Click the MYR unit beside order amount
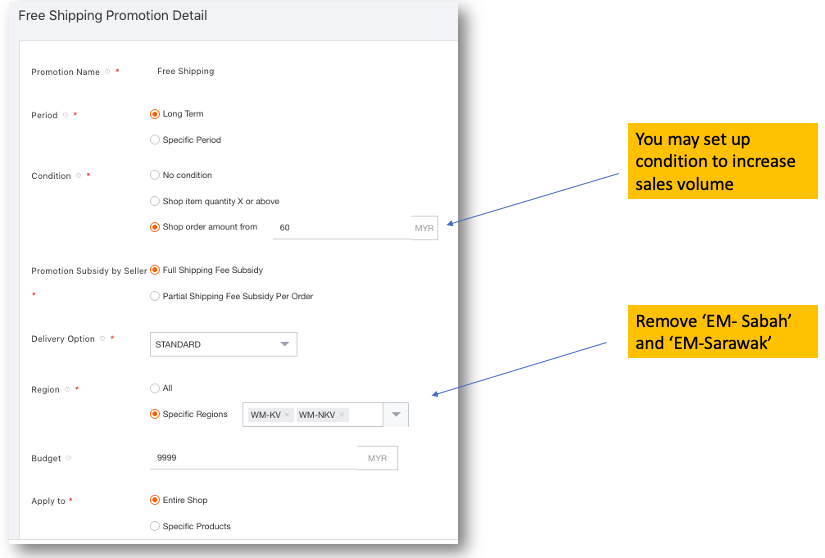Image resolution: width=825 pixels, height=558 pixels. click(424, 228)
